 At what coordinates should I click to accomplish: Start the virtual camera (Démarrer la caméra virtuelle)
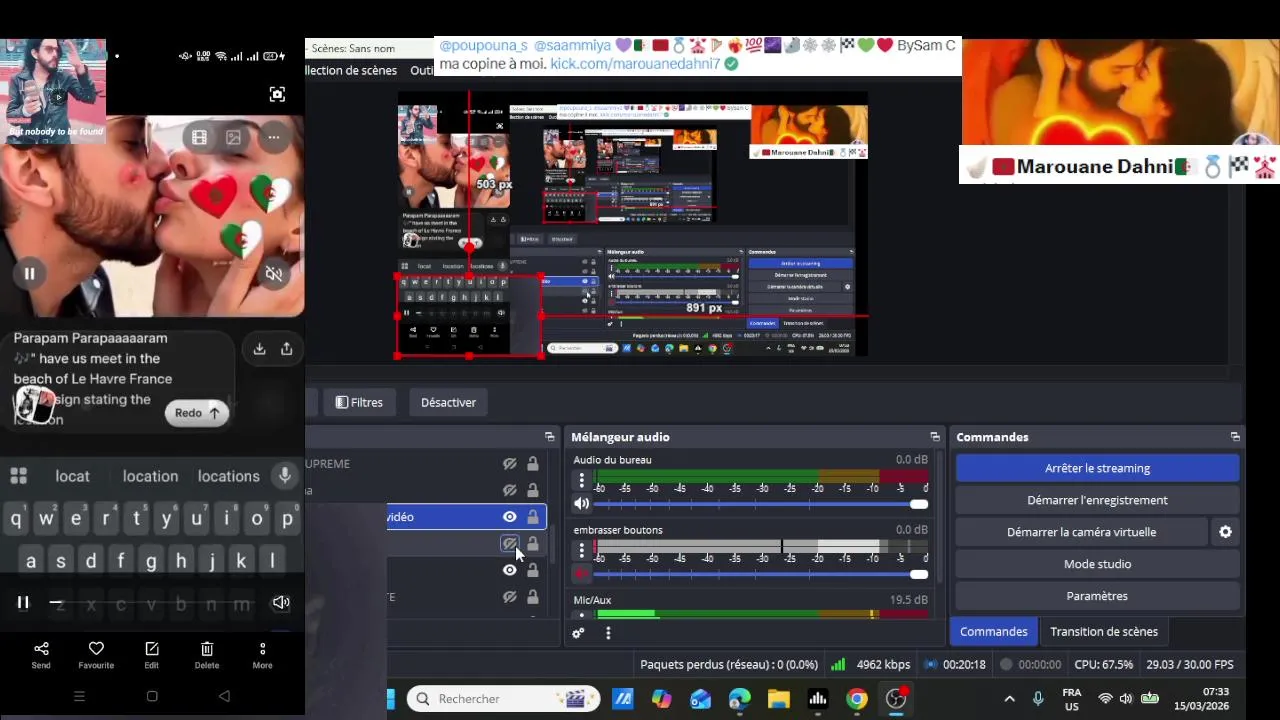(x=1081, y=532)
